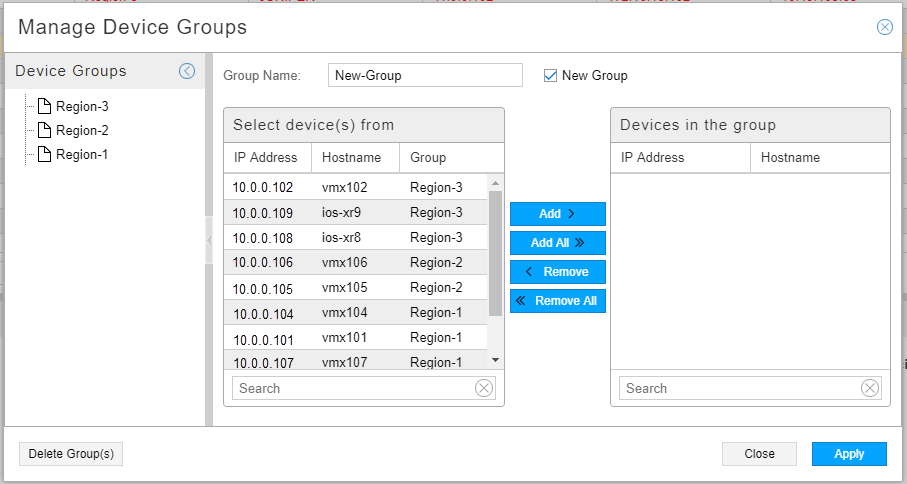The width and height of the screenshot is (907, 484).
Task: Click the Region-2 document icon
Action: 44,130
